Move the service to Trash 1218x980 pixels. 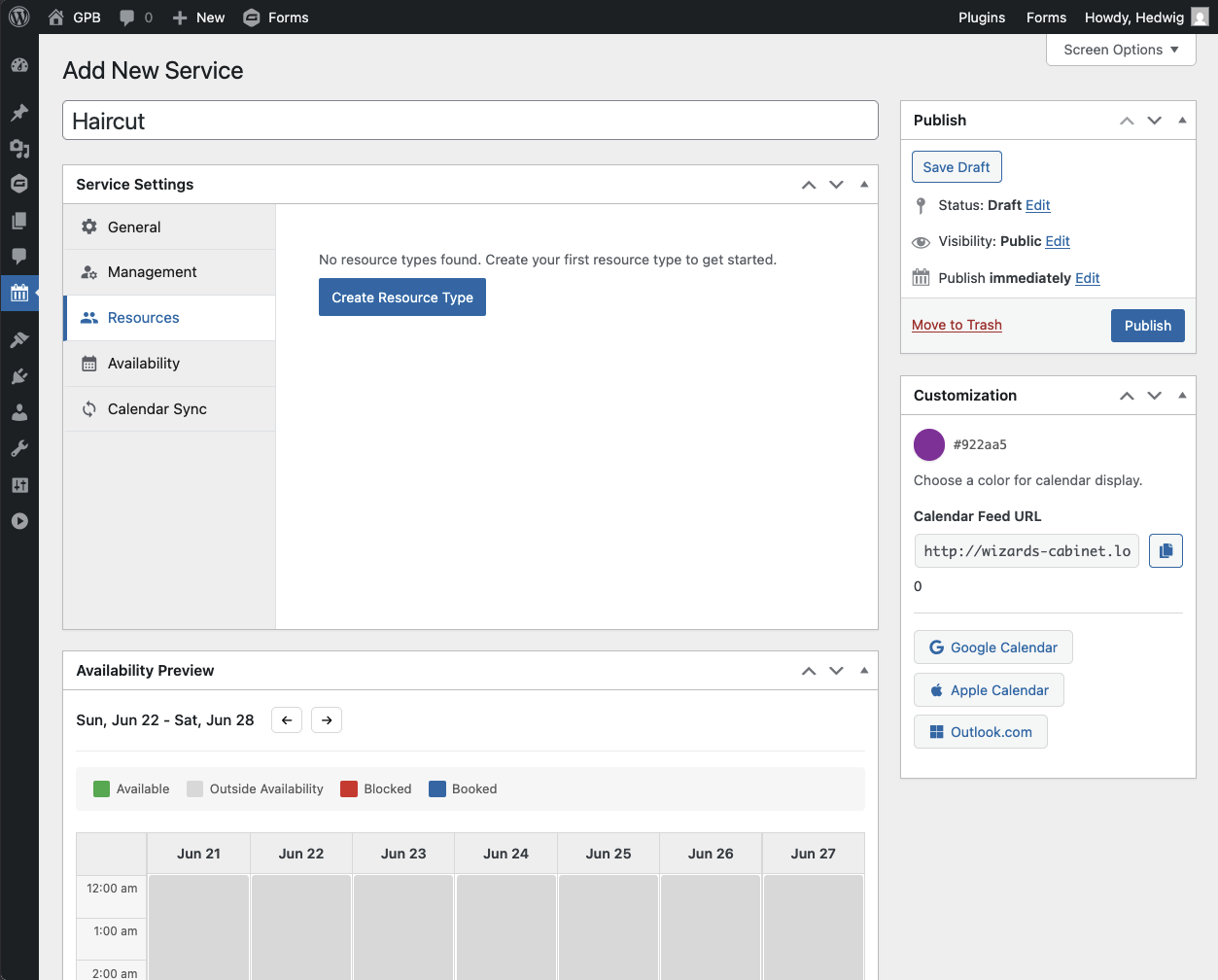click(957, 325)
